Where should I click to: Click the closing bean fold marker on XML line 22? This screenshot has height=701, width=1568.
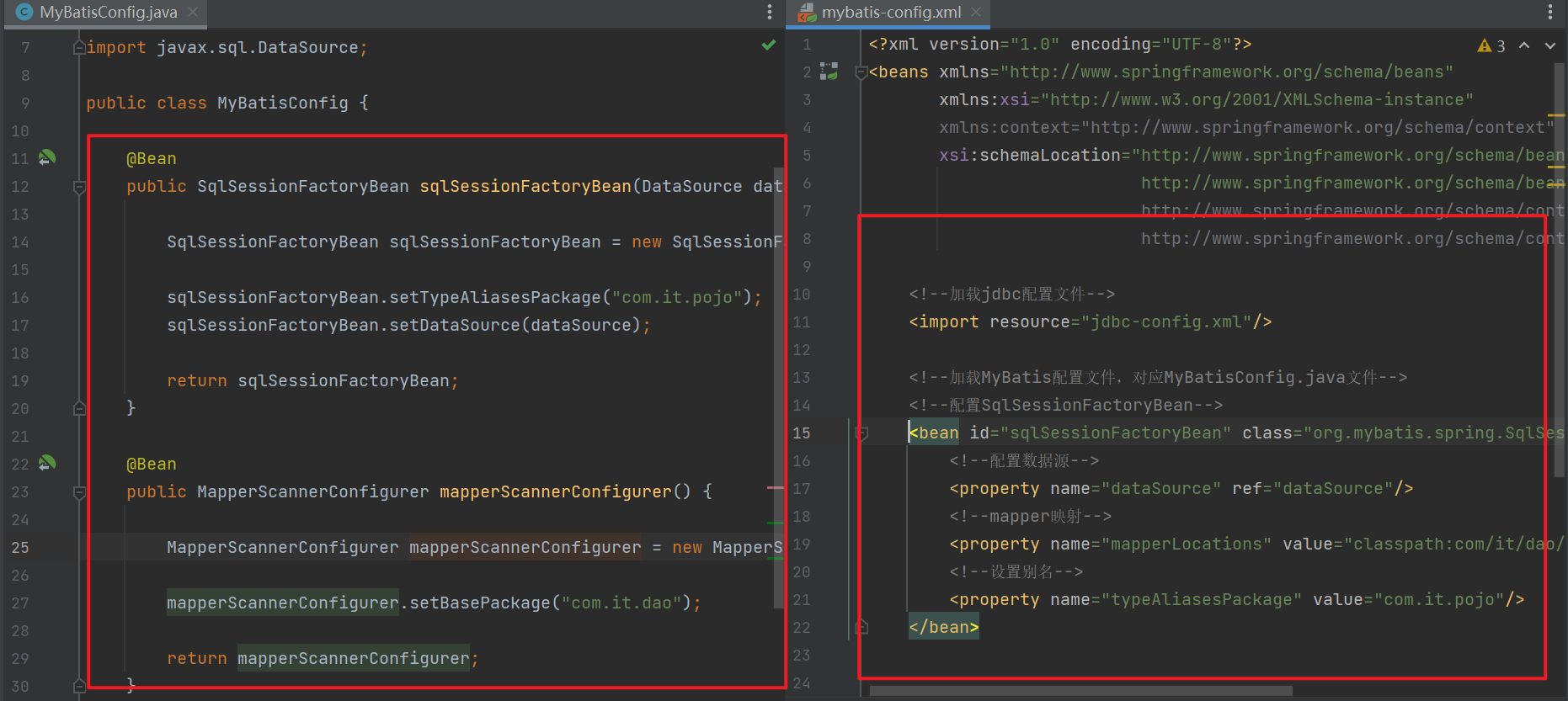pos(861,627)
